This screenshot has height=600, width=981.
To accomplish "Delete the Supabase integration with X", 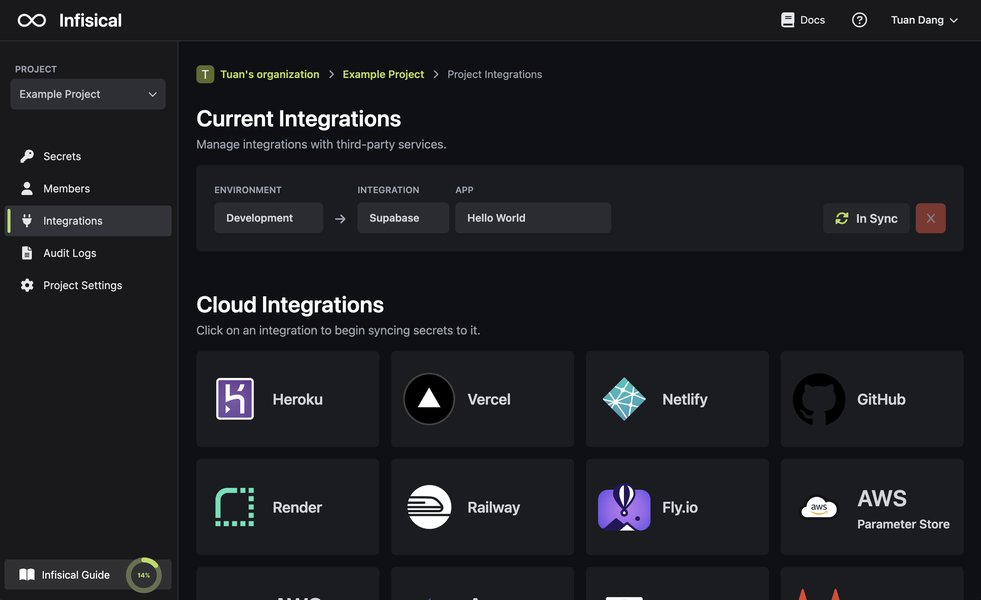I will [930, 218].
